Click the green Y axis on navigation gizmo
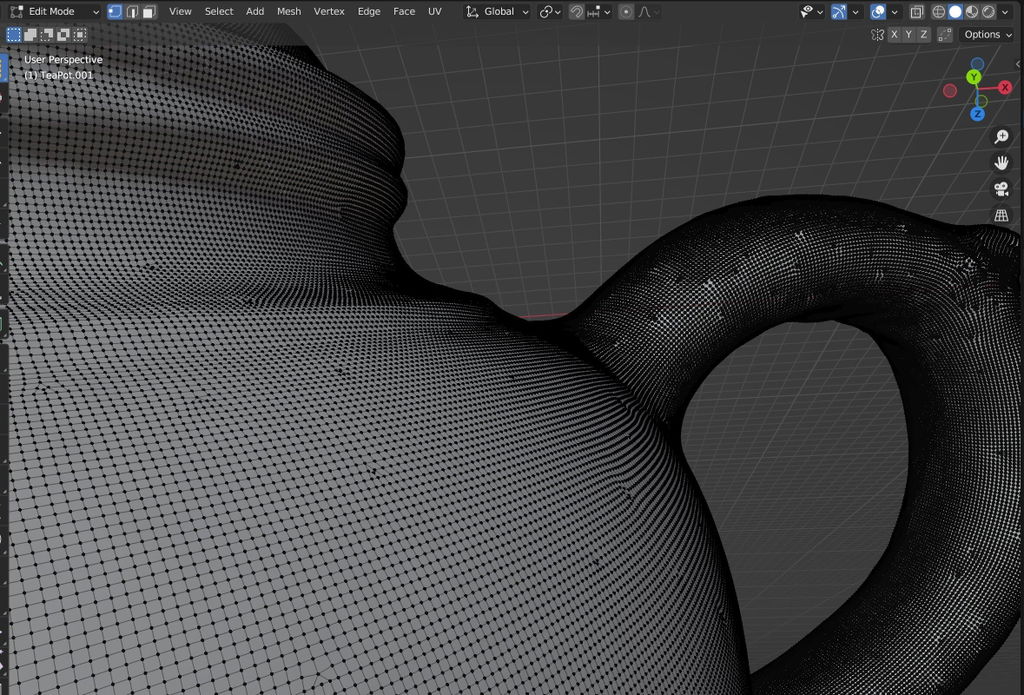1024x695 pixels. coord(974,77)
